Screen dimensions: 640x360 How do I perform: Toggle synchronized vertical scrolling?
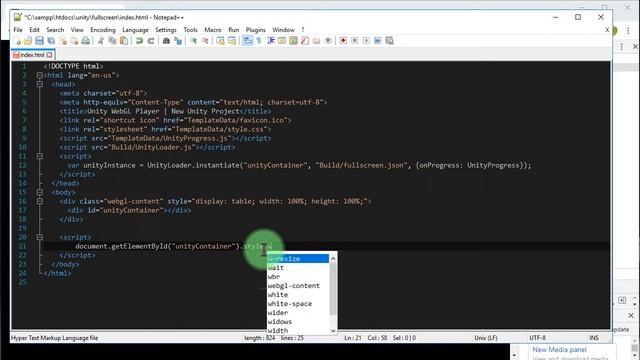pos(220,40)
